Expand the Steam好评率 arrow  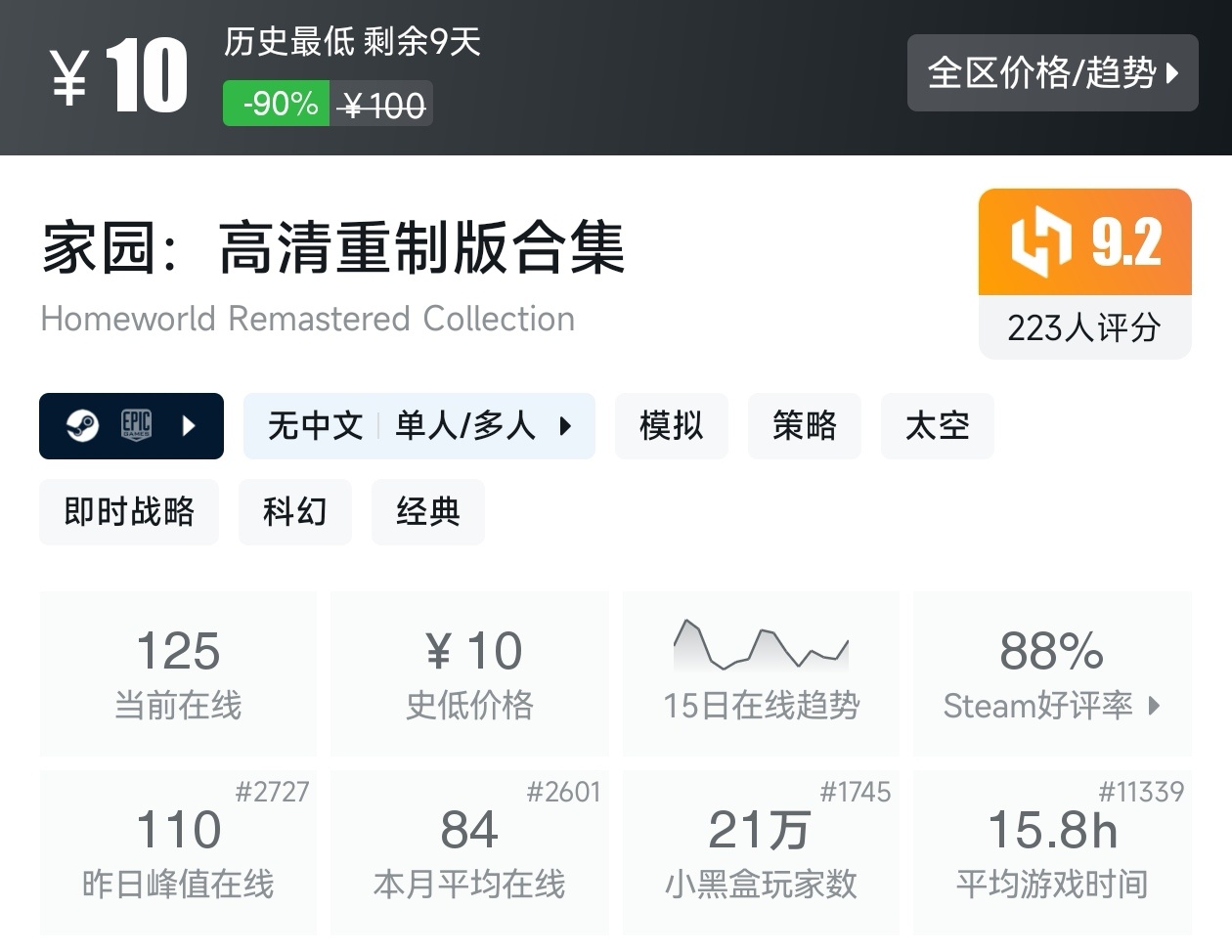pyautogui.click(x=1154, y=706)
